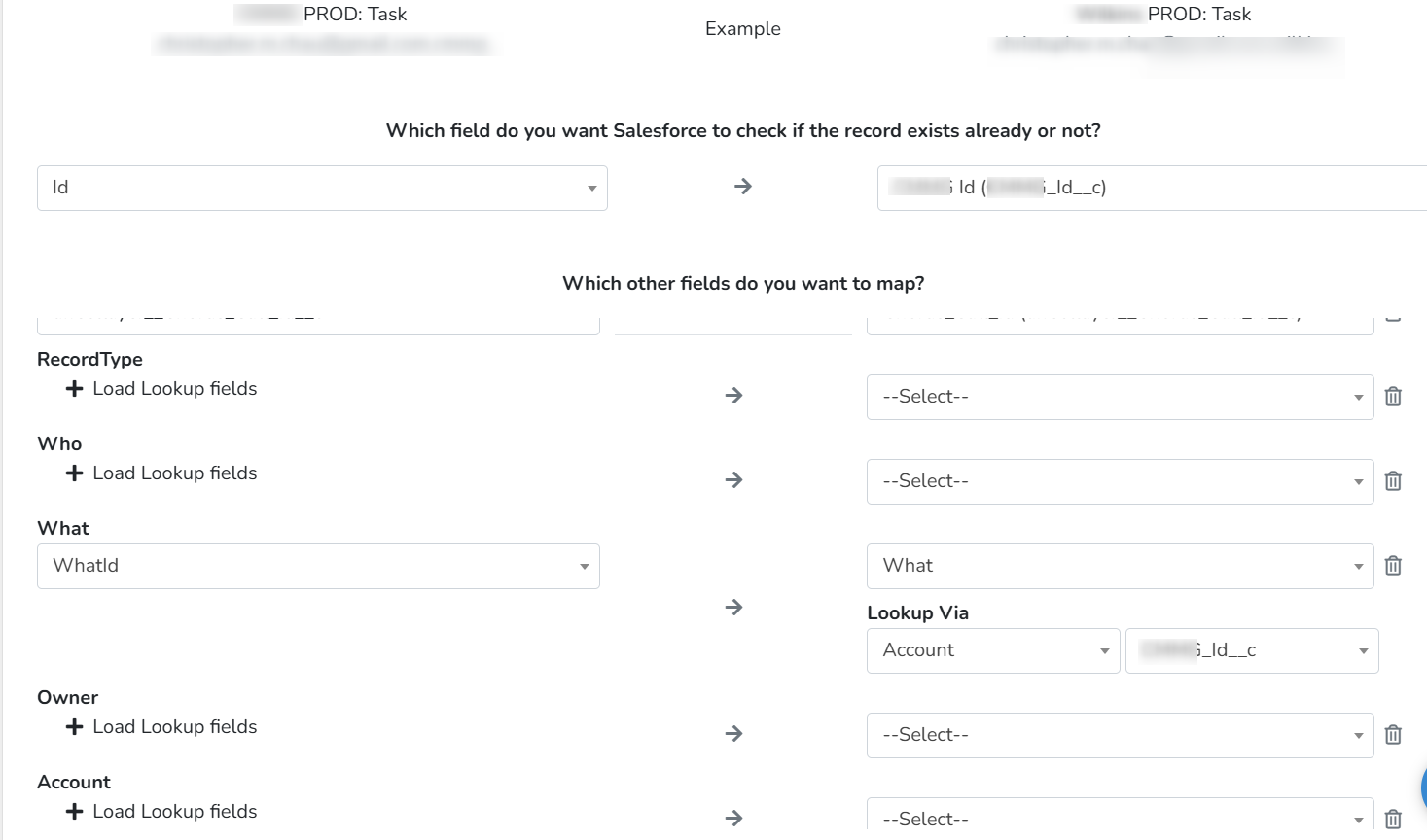Viewport: 1427px width, 840px height.
Task: Remove the What field mapping via trash icon
Action: 1393,566
